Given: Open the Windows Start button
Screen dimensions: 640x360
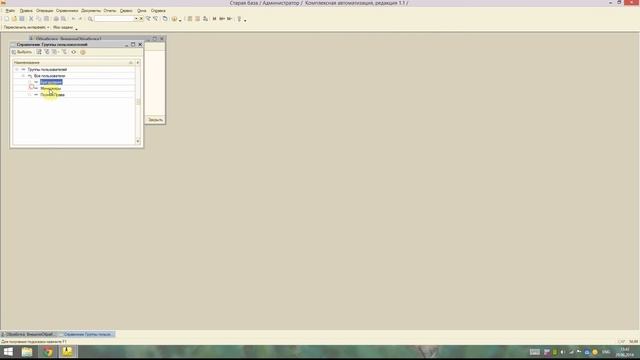Looking at the screenshot, I should pos(8,351).
